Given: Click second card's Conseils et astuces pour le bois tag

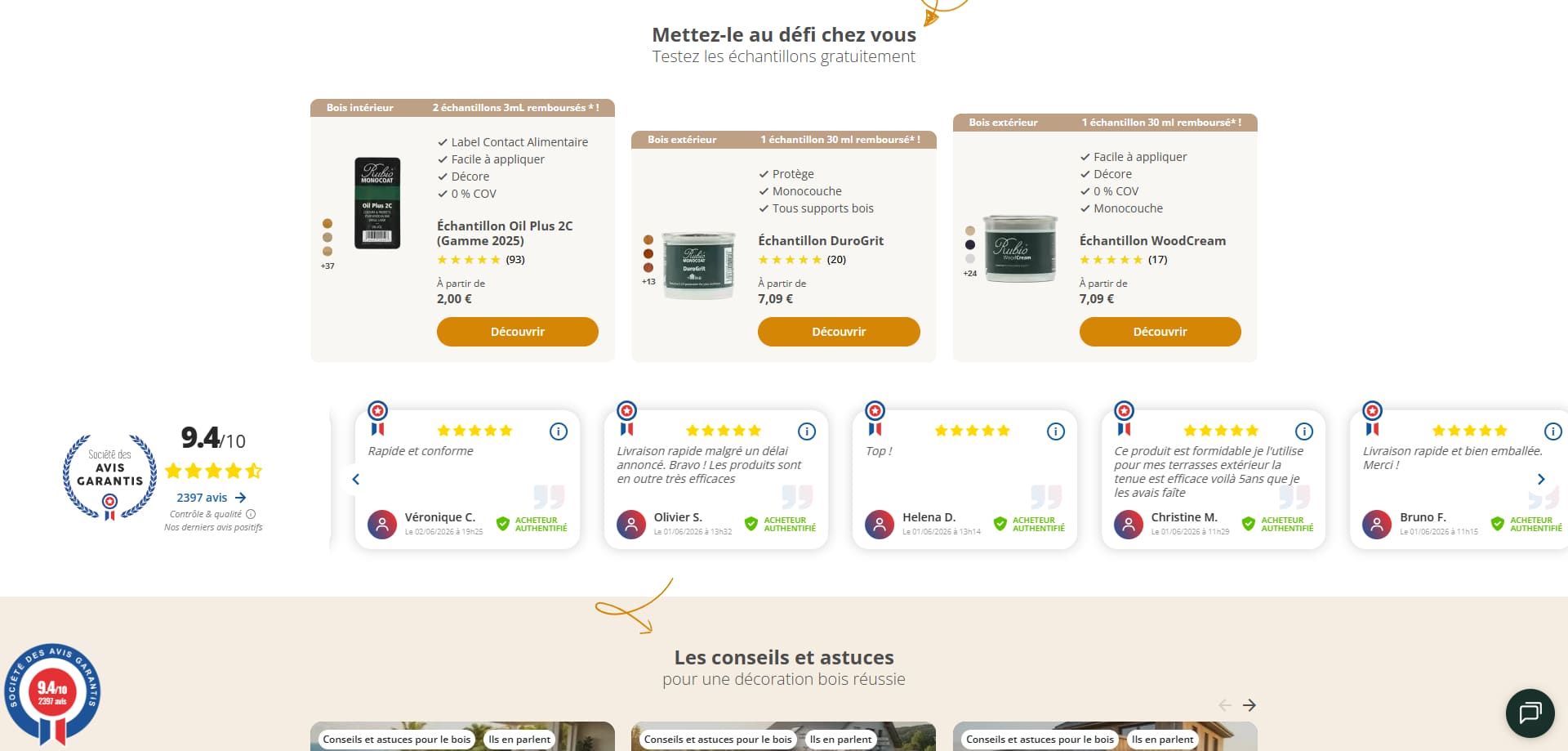Looking at the screenshot, I should pyautogui.click(x=718, y=740).
